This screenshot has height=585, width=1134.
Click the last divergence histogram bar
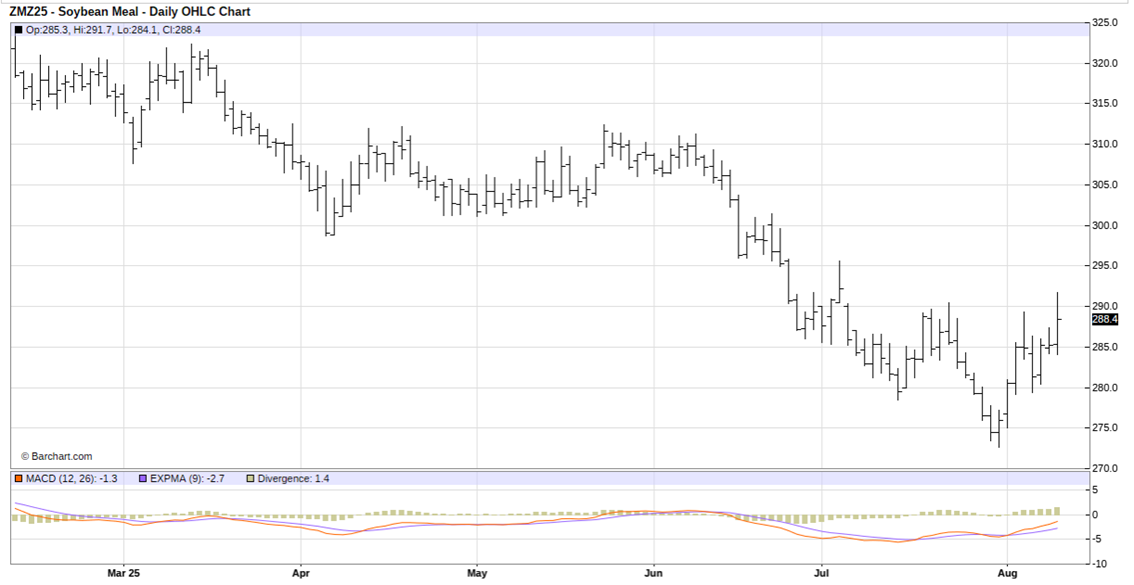click(x=1057, y=511)
